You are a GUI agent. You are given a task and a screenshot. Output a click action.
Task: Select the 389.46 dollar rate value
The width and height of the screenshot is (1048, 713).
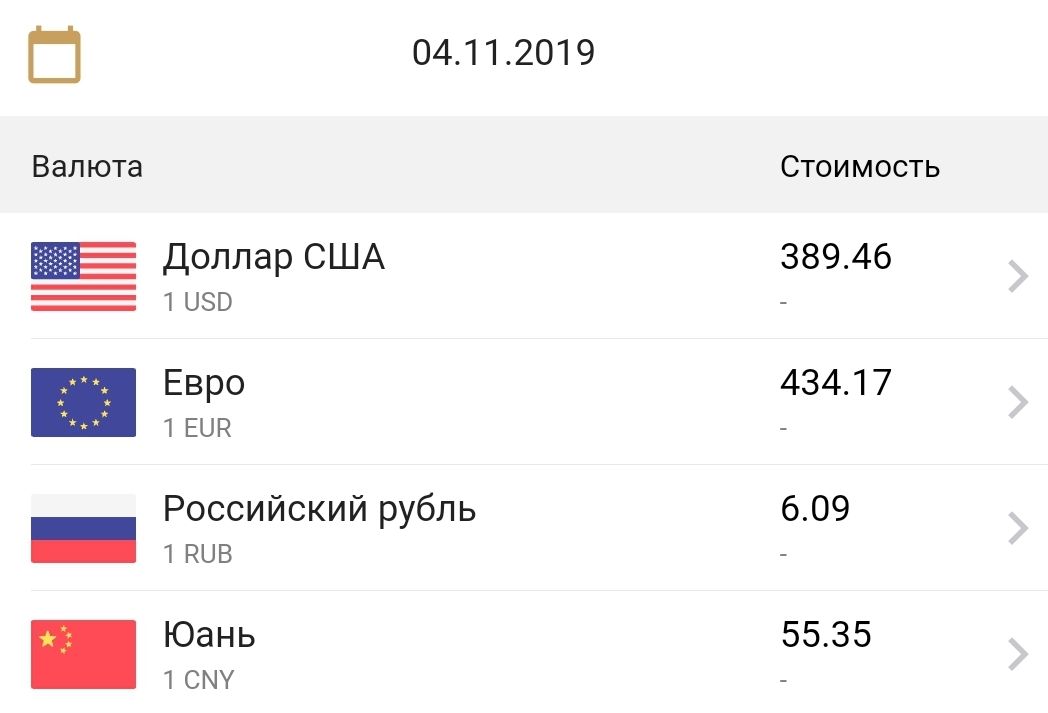point(835,257)
